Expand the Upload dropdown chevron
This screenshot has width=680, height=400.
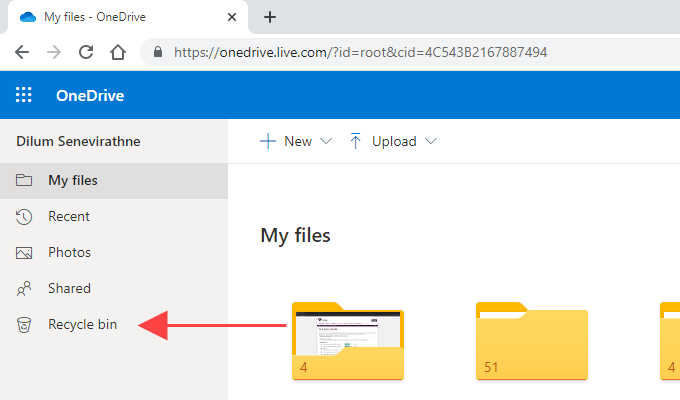pos(431,141)
